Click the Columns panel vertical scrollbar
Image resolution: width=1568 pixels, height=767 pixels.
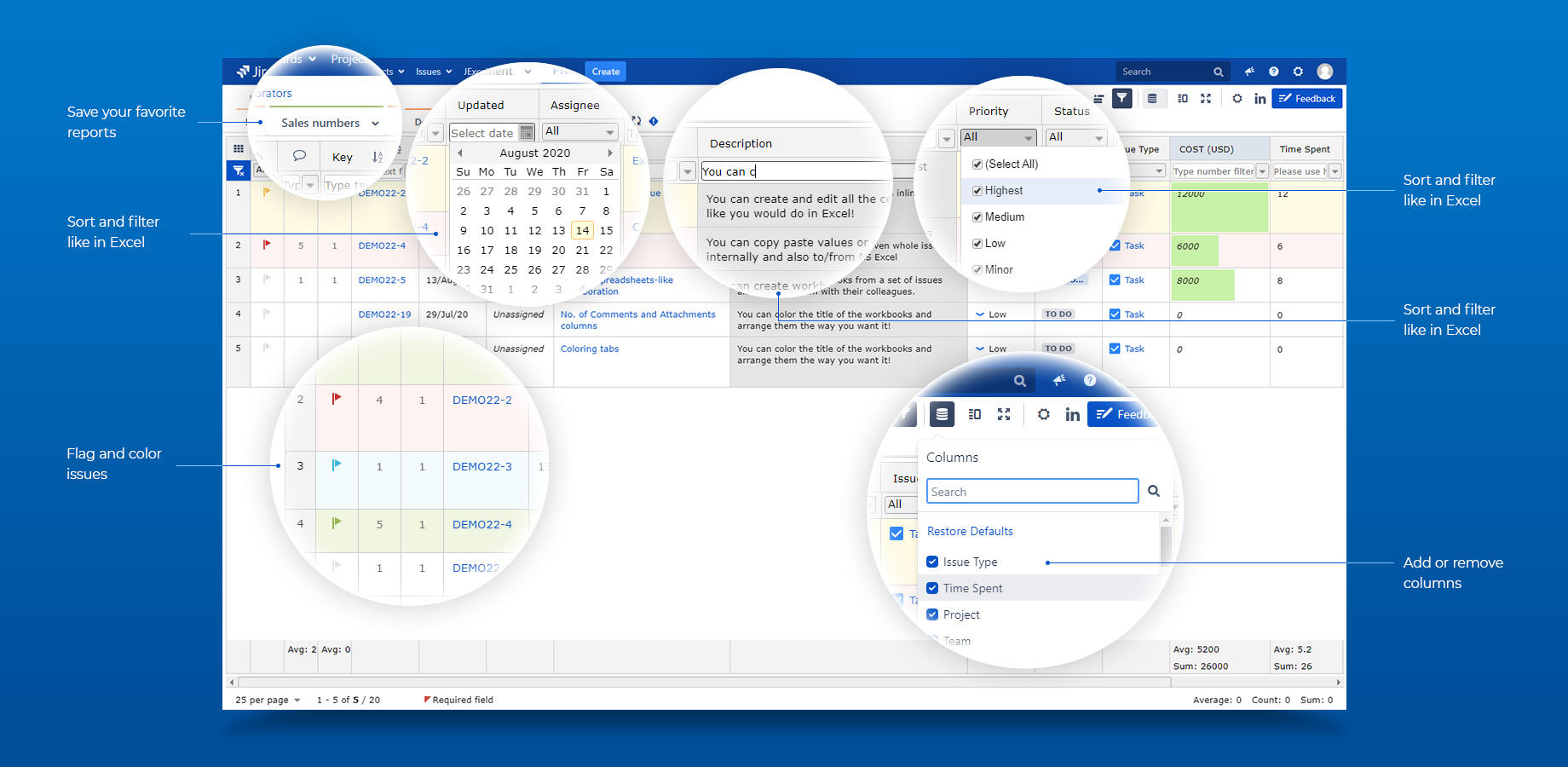click(x=1166, y=545)
